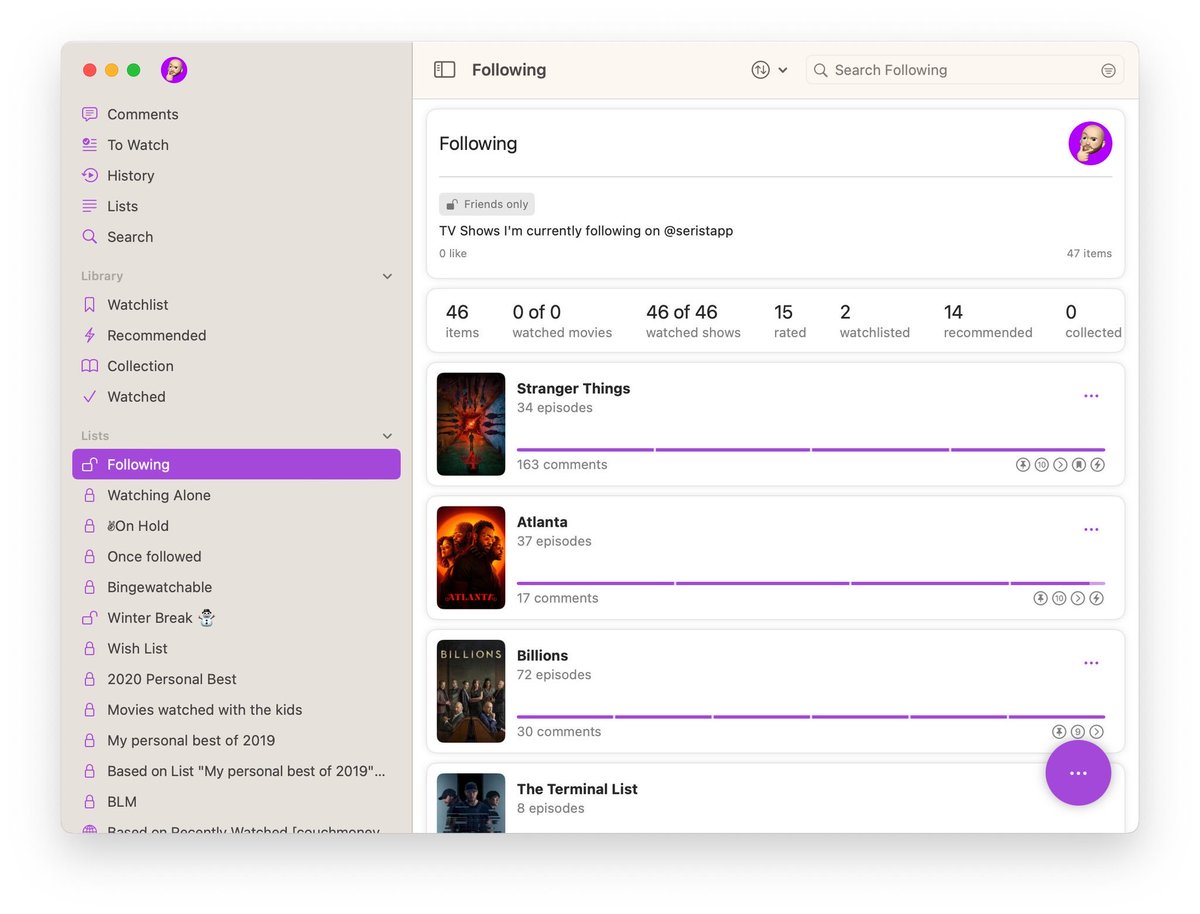Click the bolt recommended icon on Stranger Things
Screen dimensions: 1200x914
click(1097, 465)
